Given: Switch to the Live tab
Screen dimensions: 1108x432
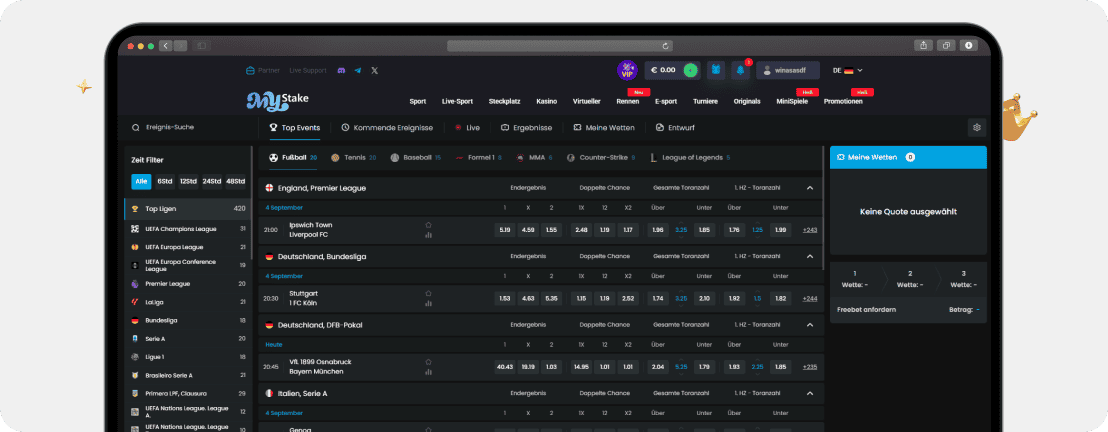Looking at the screenshot, I should coord(468,128).
